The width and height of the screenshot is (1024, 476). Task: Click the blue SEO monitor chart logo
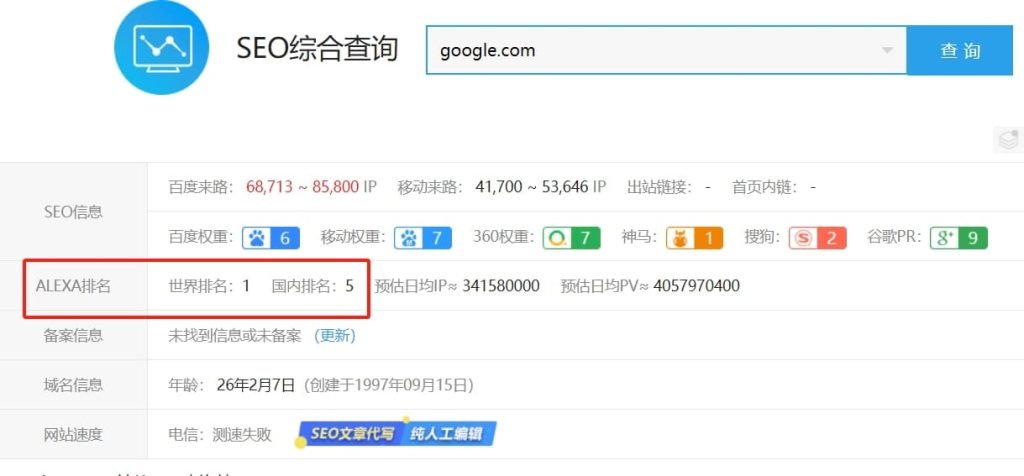161,47
